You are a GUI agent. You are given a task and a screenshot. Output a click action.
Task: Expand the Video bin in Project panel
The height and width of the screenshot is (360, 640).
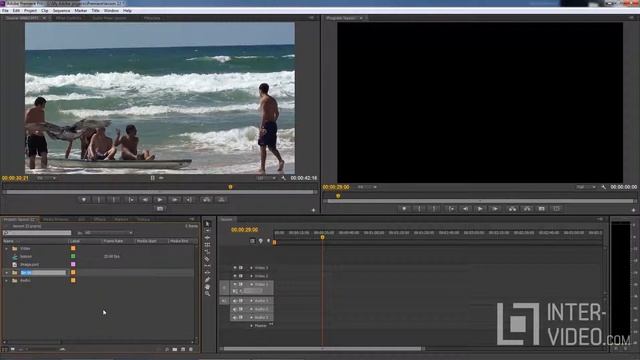6,248
